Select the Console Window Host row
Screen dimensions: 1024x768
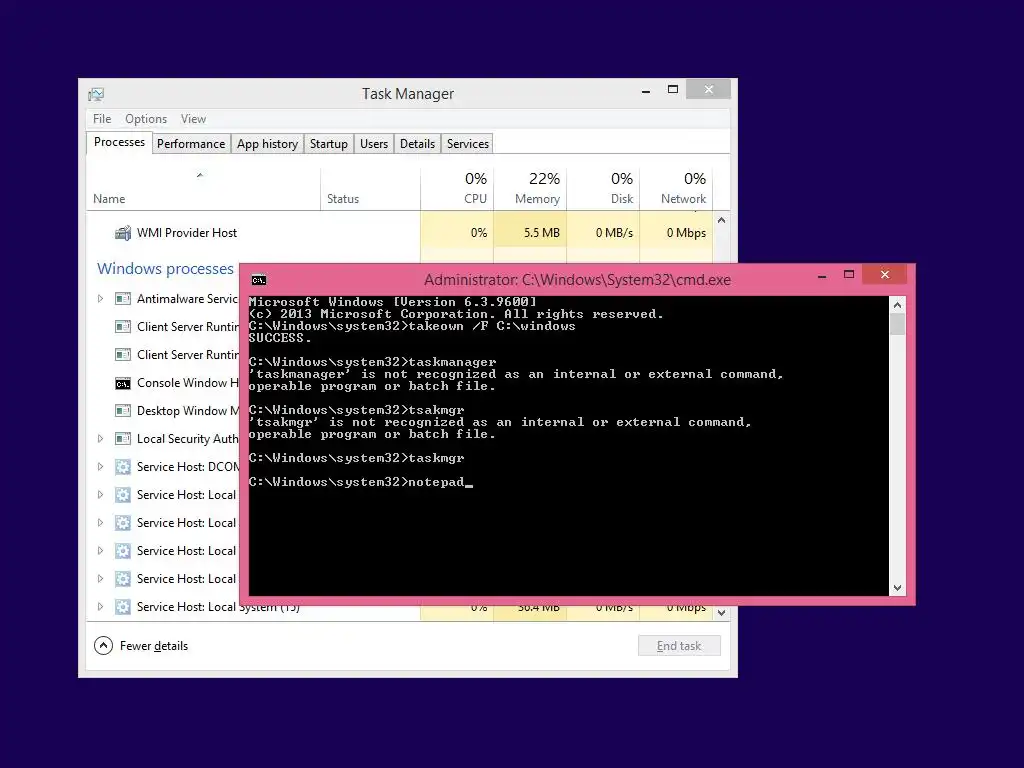click(163, 383)
